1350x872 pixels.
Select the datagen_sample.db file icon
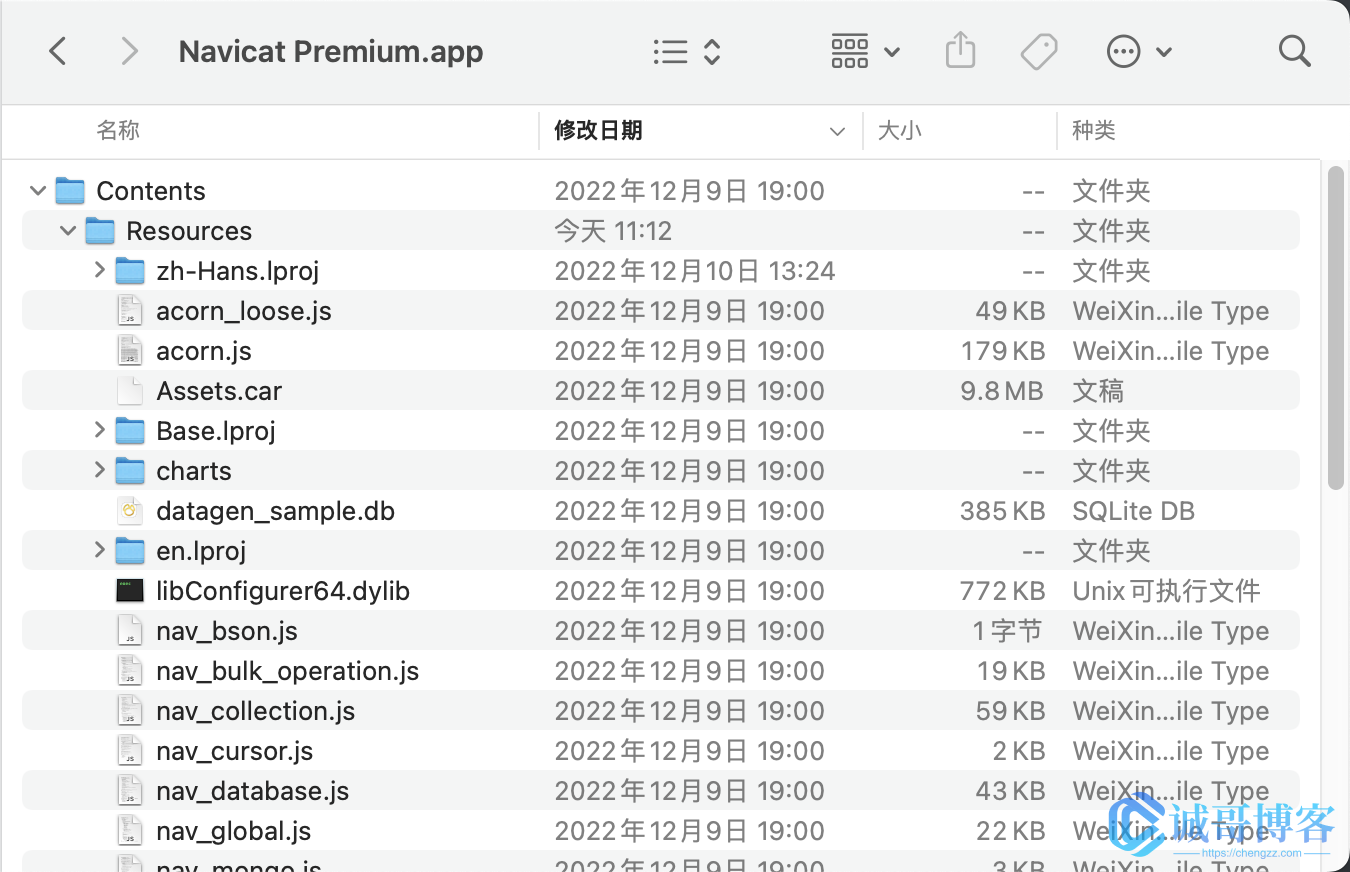(130, 510)
